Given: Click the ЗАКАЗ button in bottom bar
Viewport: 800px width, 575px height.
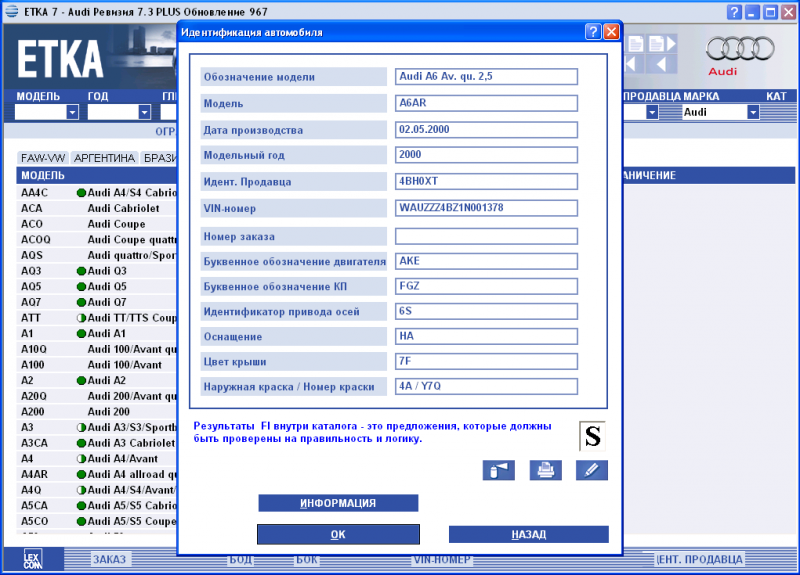Looking at the screenshot, I should 109,559.
